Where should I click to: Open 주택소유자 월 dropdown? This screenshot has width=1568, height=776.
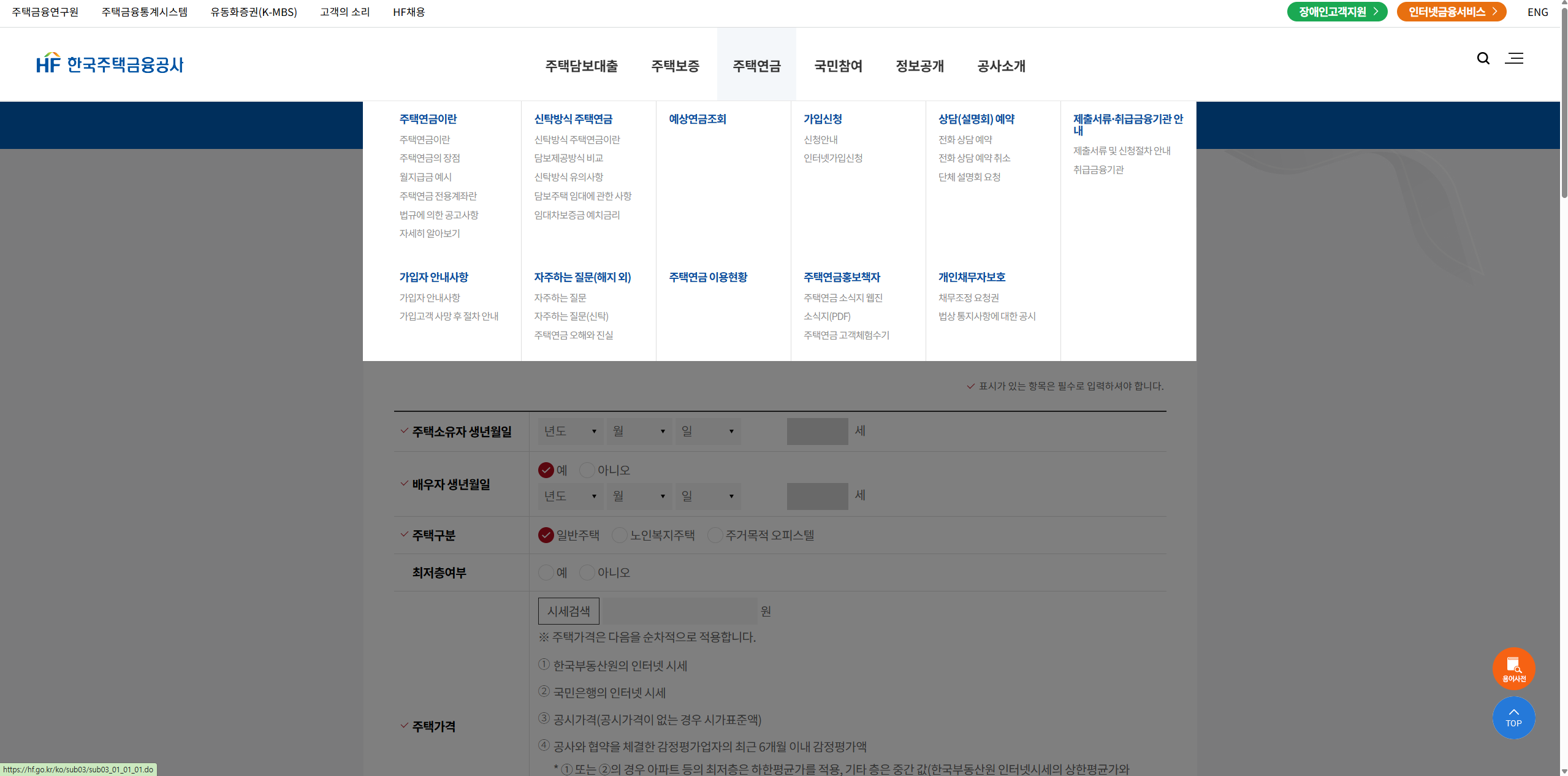639,432
